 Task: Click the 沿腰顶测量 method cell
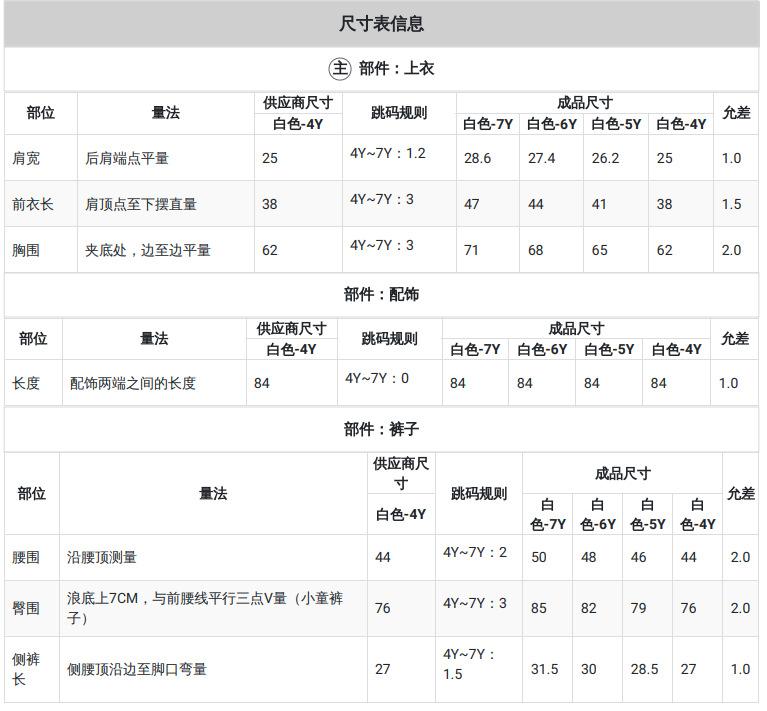click(102, 557)
